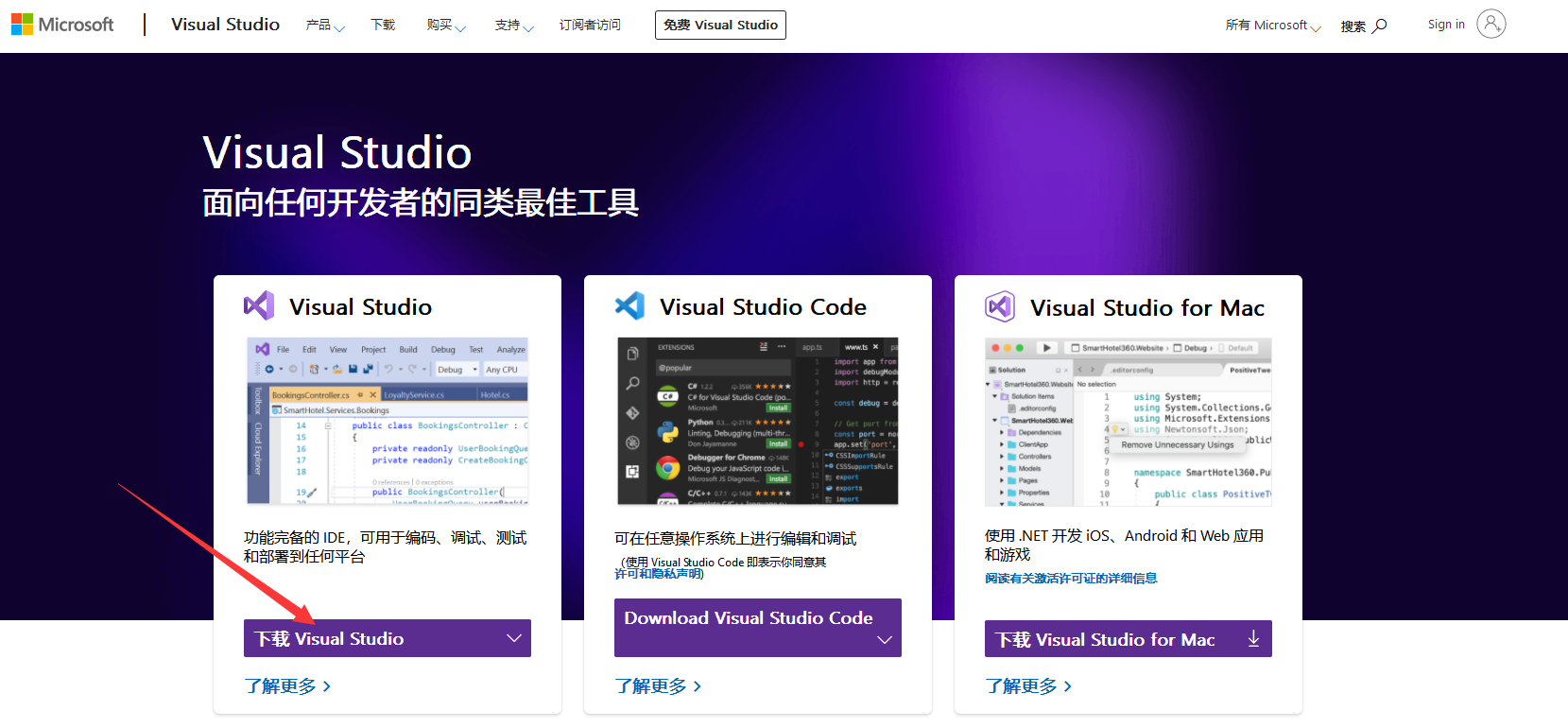This screenshot has width=1568, height=728.
Task: Click the Microsoft logo
Action: (62, 25)
